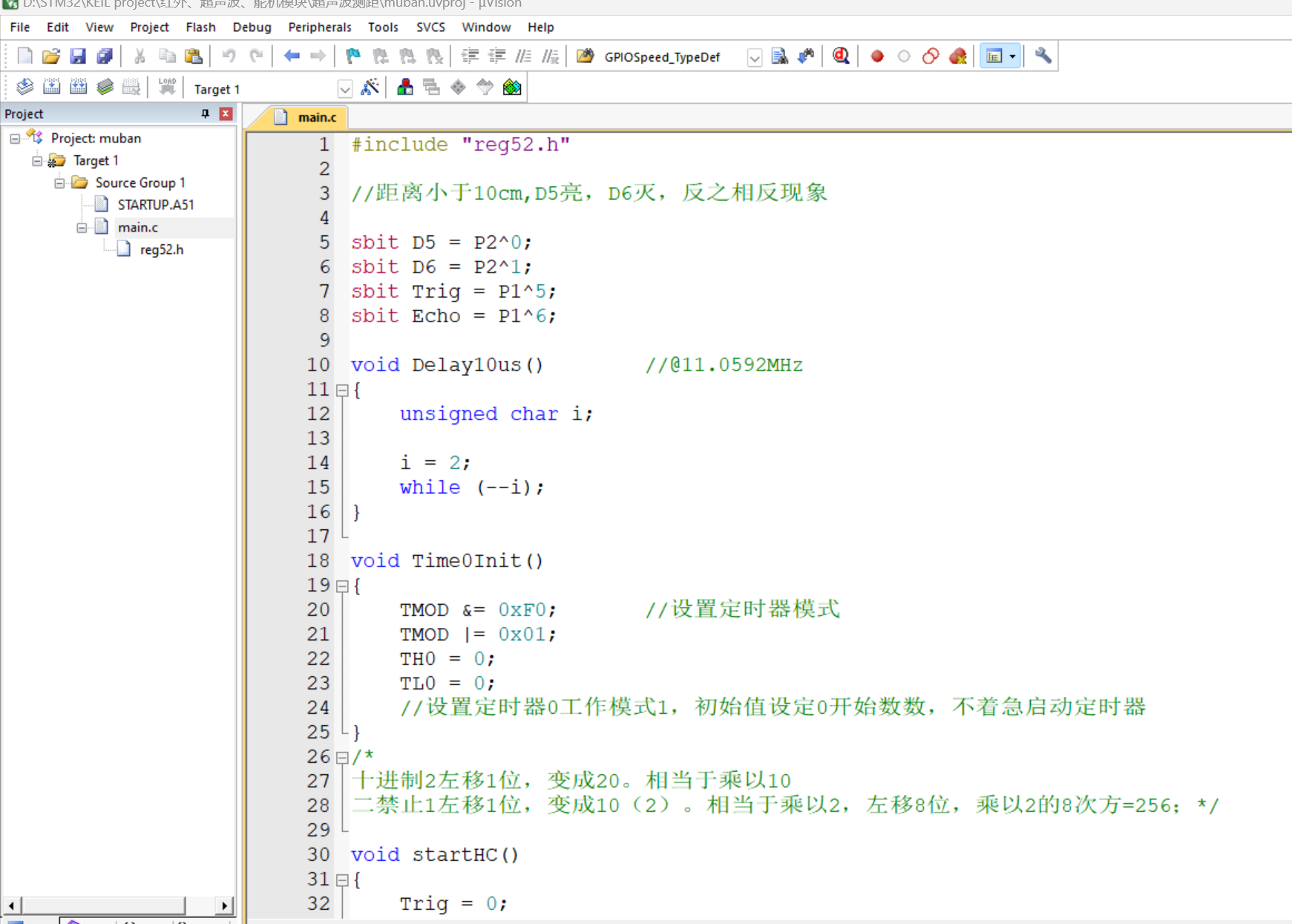Collapse Source Group 1 folder
Viewport: 1292px width, 924px height.
pos(59,183)
